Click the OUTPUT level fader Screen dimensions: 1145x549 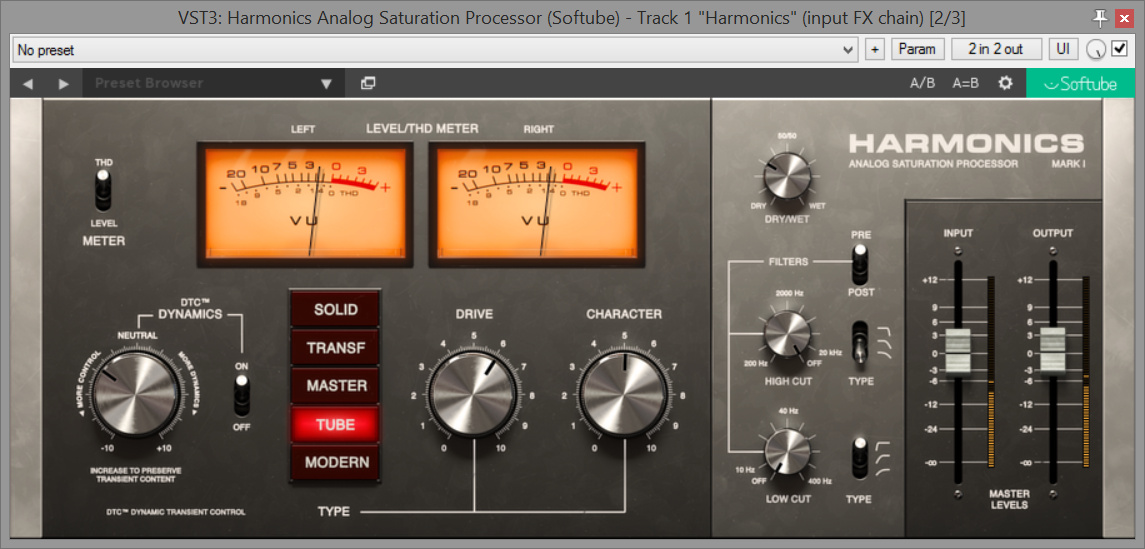tap(1052, 351)
